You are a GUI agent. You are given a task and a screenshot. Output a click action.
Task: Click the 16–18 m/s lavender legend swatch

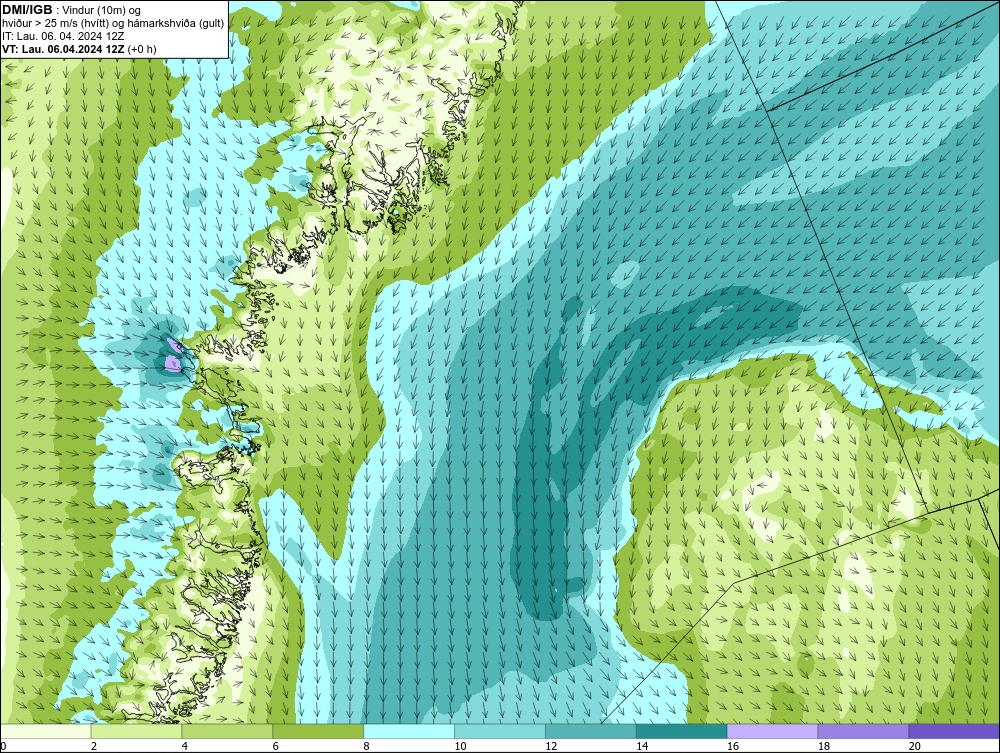tap(772, 731)
